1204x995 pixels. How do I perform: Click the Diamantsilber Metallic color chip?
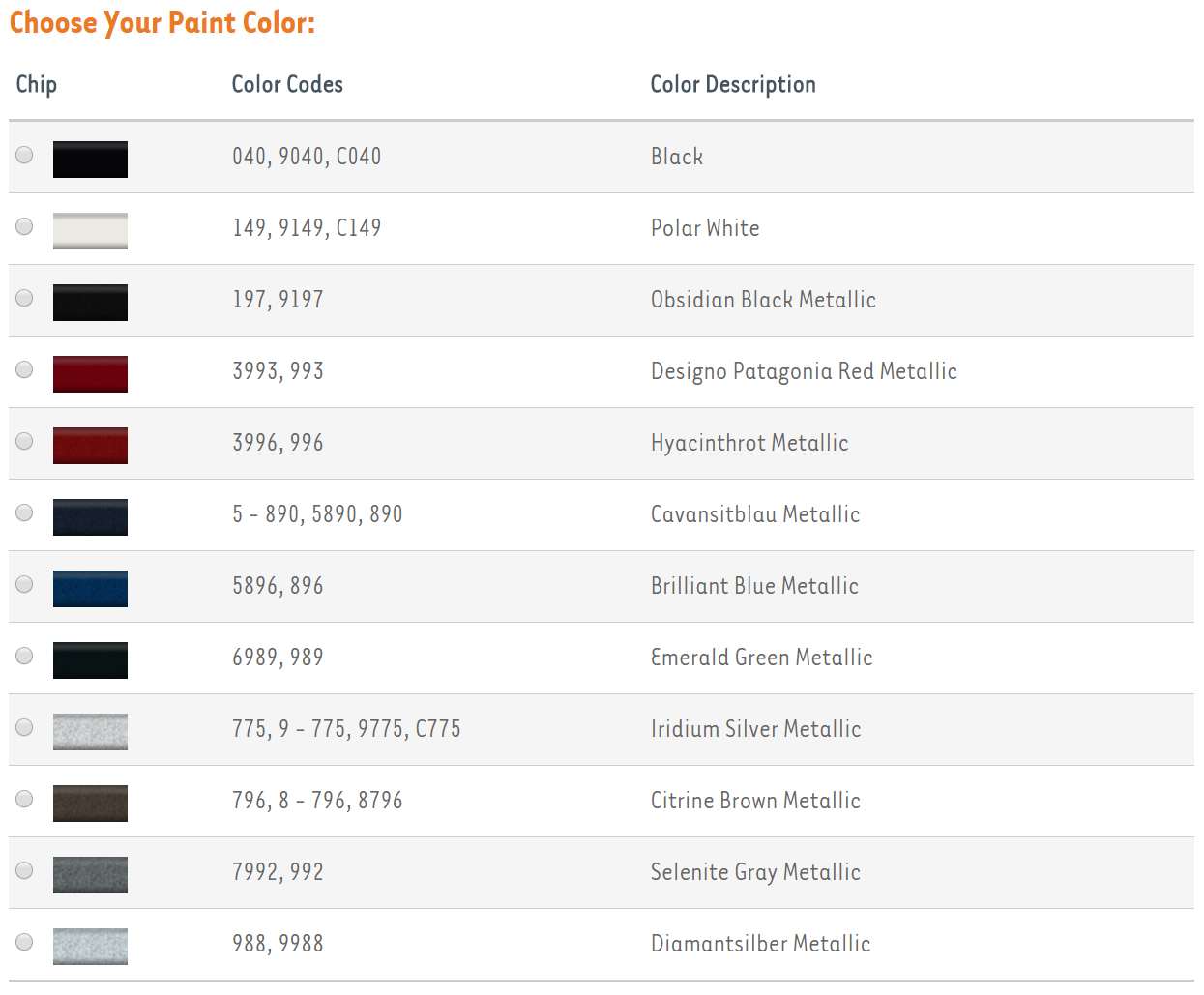click(x=90, y=947)
